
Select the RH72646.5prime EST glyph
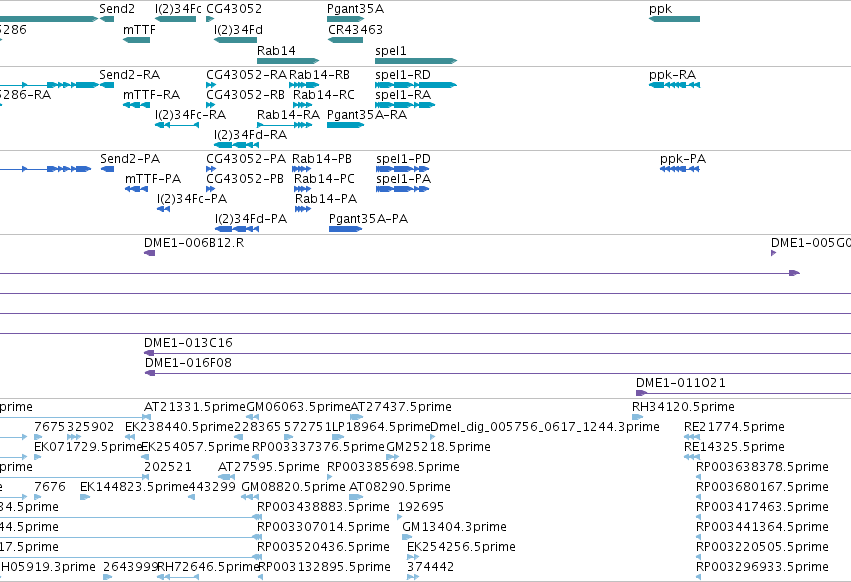178,577
